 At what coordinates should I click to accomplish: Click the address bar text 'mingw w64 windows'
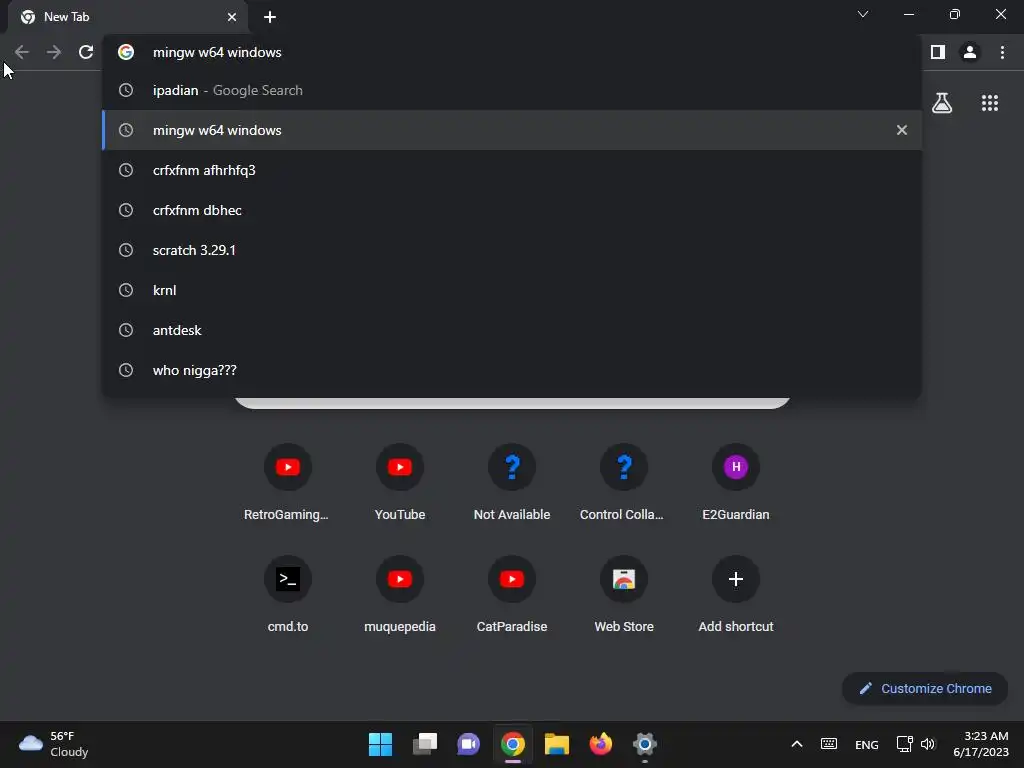pos(217,52)
